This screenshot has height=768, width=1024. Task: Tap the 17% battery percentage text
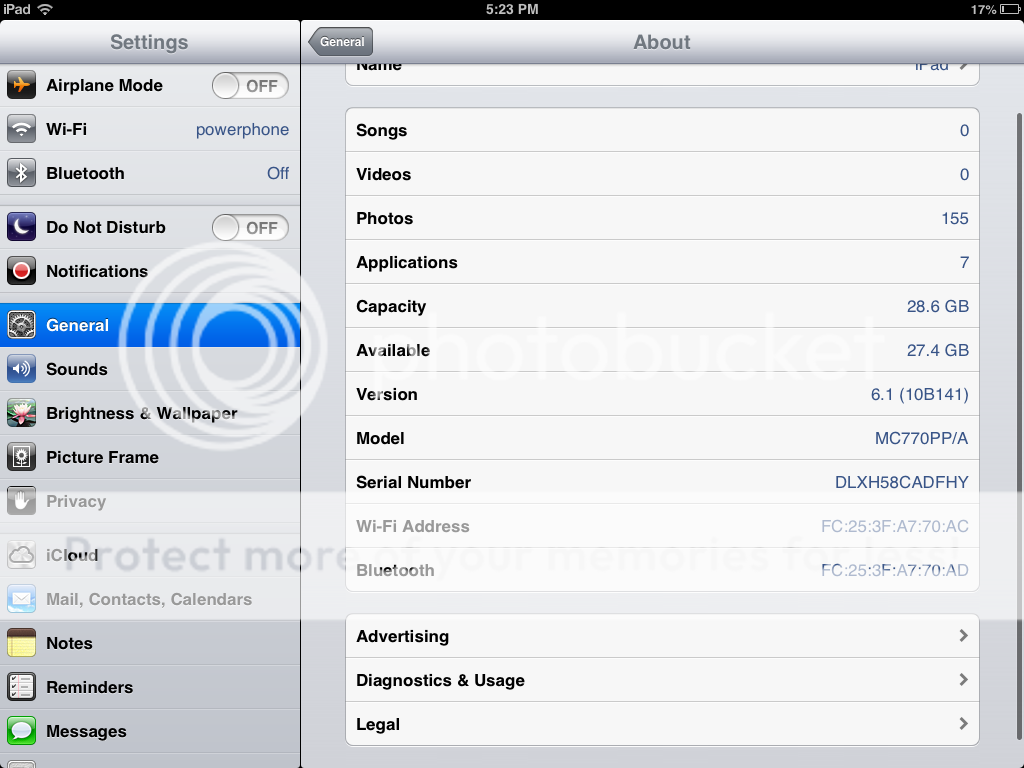[x=983, y=9]
